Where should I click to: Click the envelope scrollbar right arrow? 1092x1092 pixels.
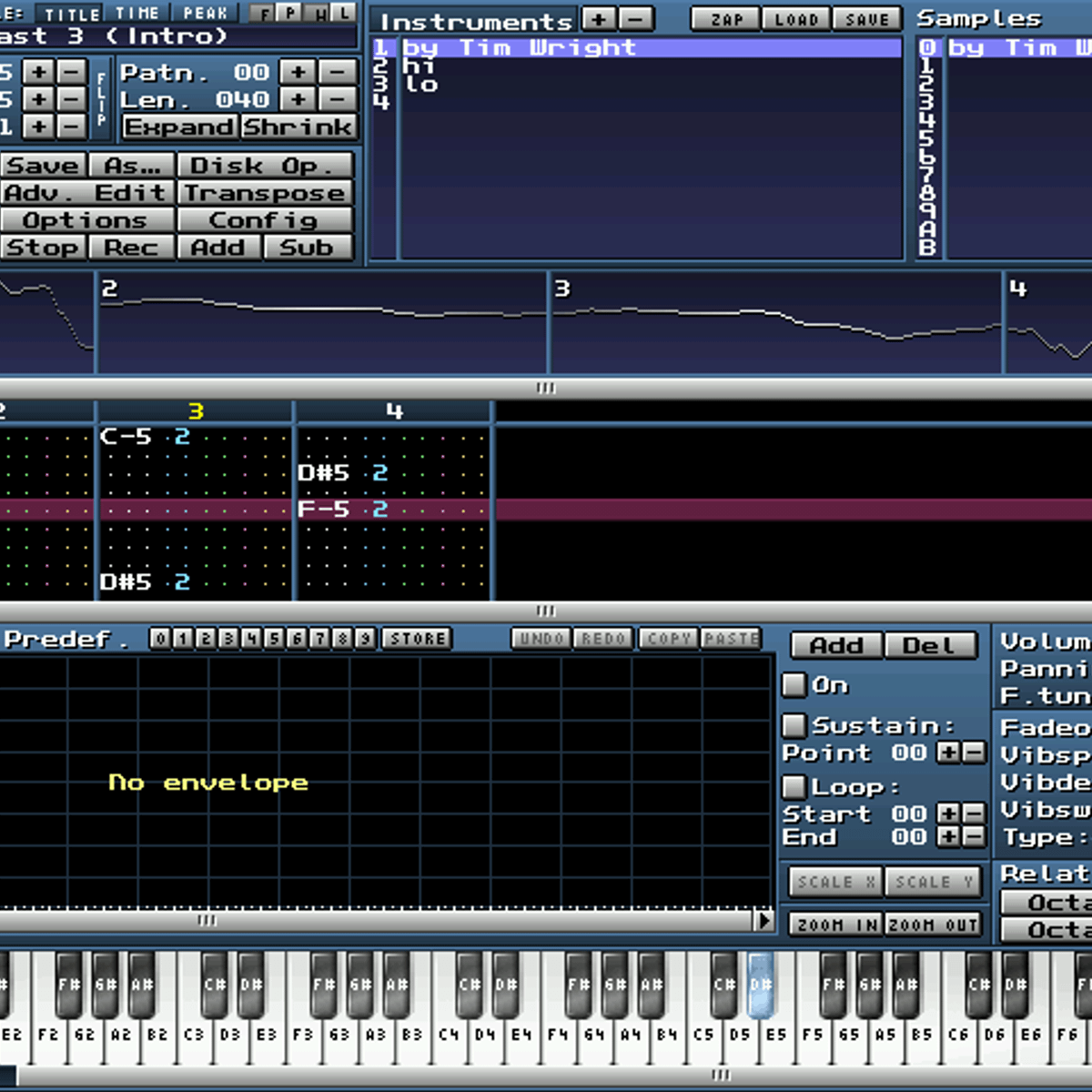[x=764, y=920]
